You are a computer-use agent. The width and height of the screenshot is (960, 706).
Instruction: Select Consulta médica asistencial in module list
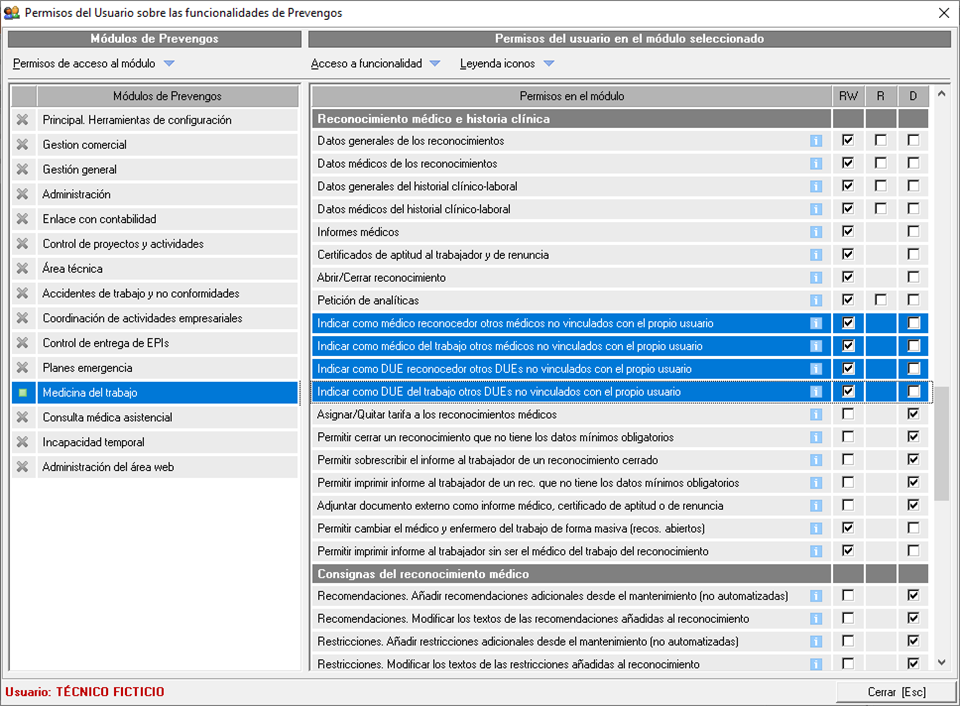click(x=107, y=418)
